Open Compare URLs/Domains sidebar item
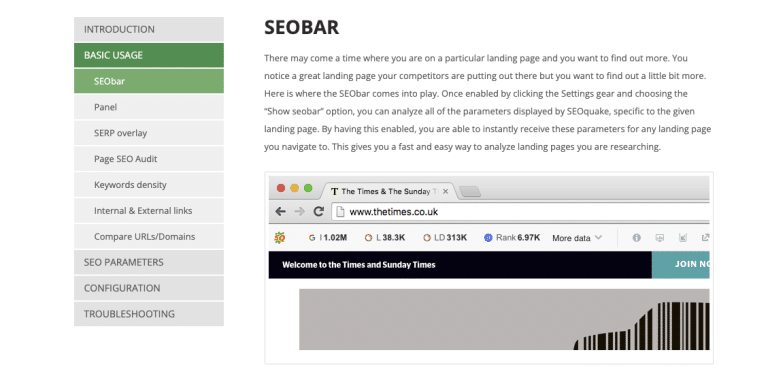 click(x=149, y=237)
